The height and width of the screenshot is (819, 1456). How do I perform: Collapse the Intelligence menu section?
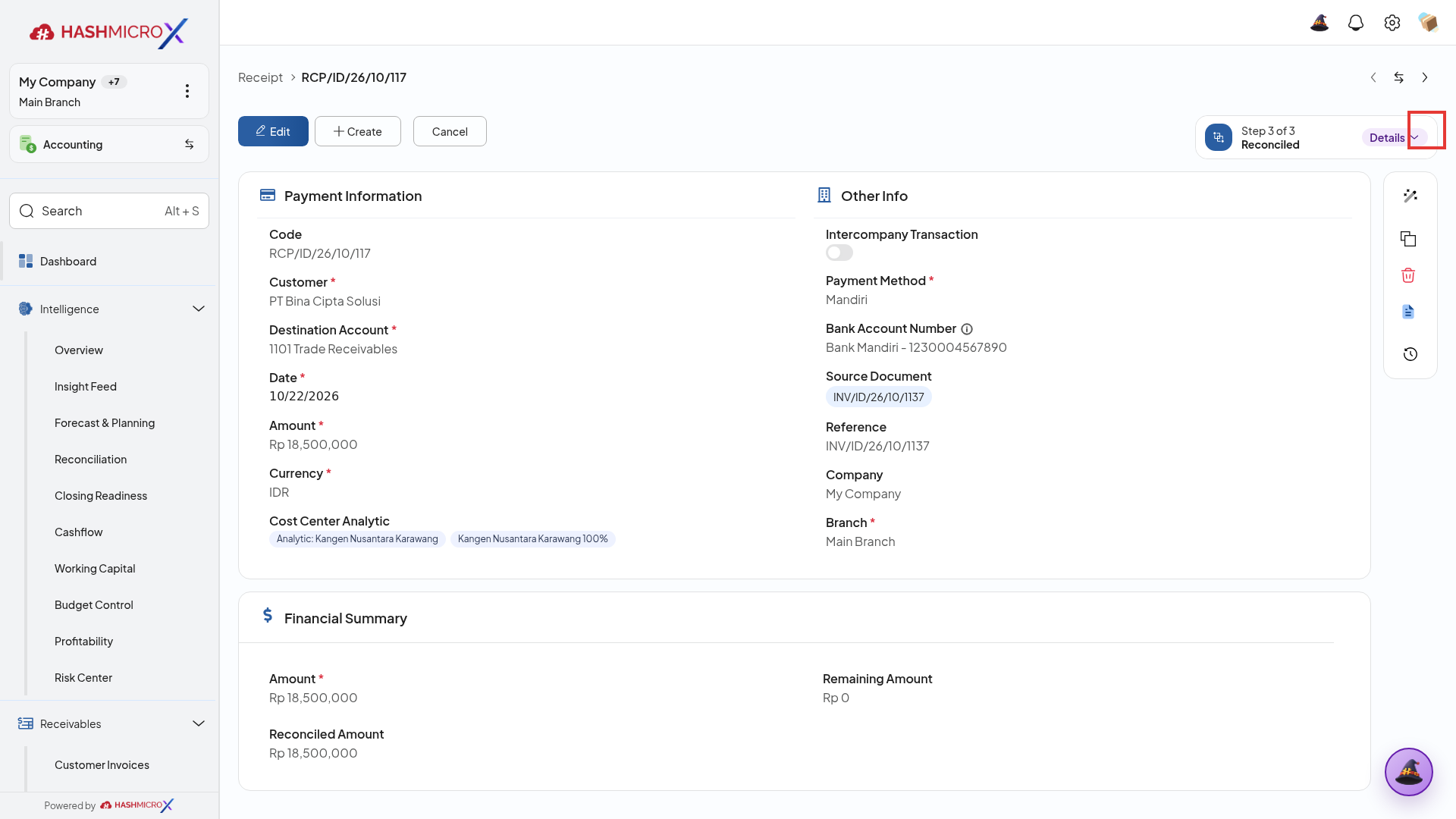tap(199, 309)
